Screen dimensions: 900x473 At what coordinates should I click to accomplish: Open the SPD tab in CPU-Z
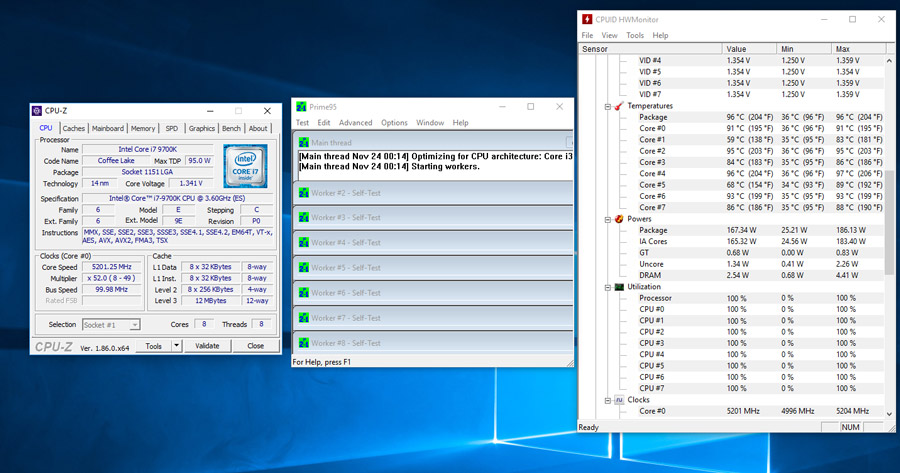(172, 129)
